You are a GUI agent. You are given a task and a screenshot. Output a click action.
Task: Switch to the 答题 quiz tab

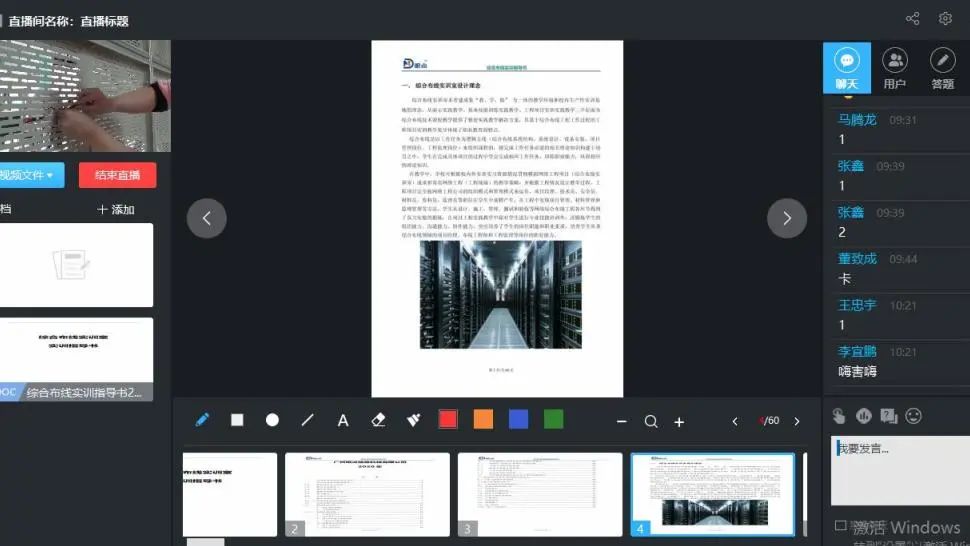coord(942,68)
